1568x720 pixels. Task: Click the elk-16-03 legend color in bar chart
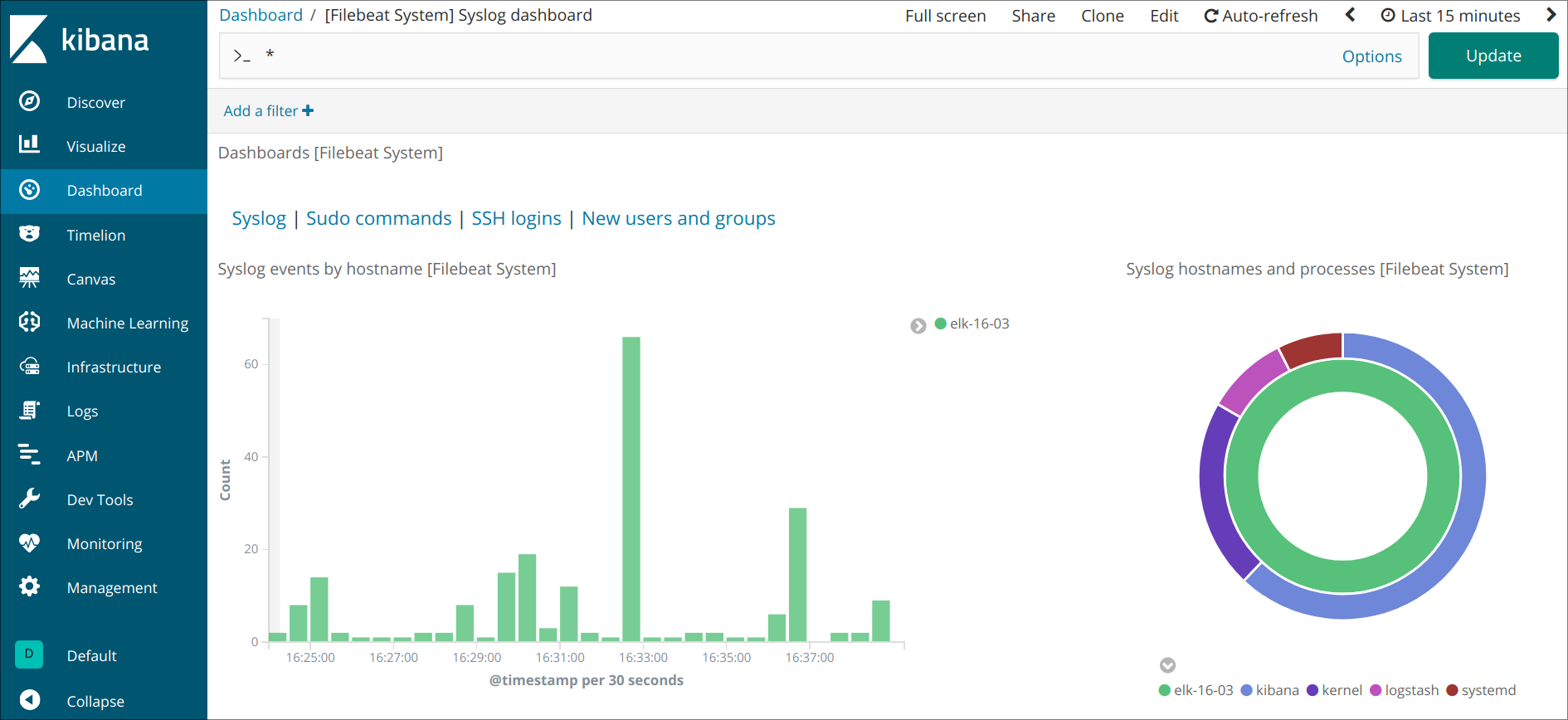pos(940,324)
